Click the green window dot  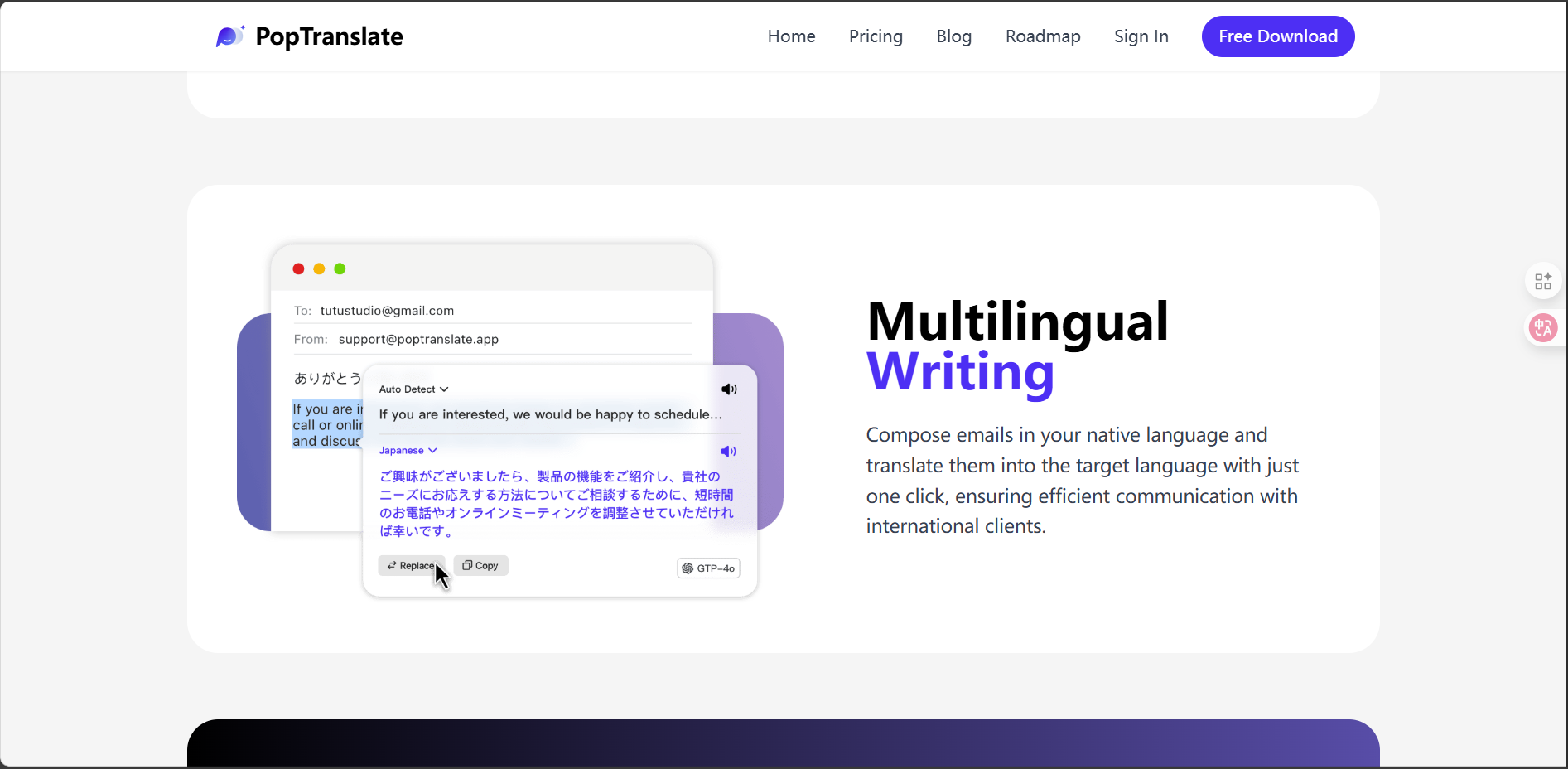click(340, 268)
